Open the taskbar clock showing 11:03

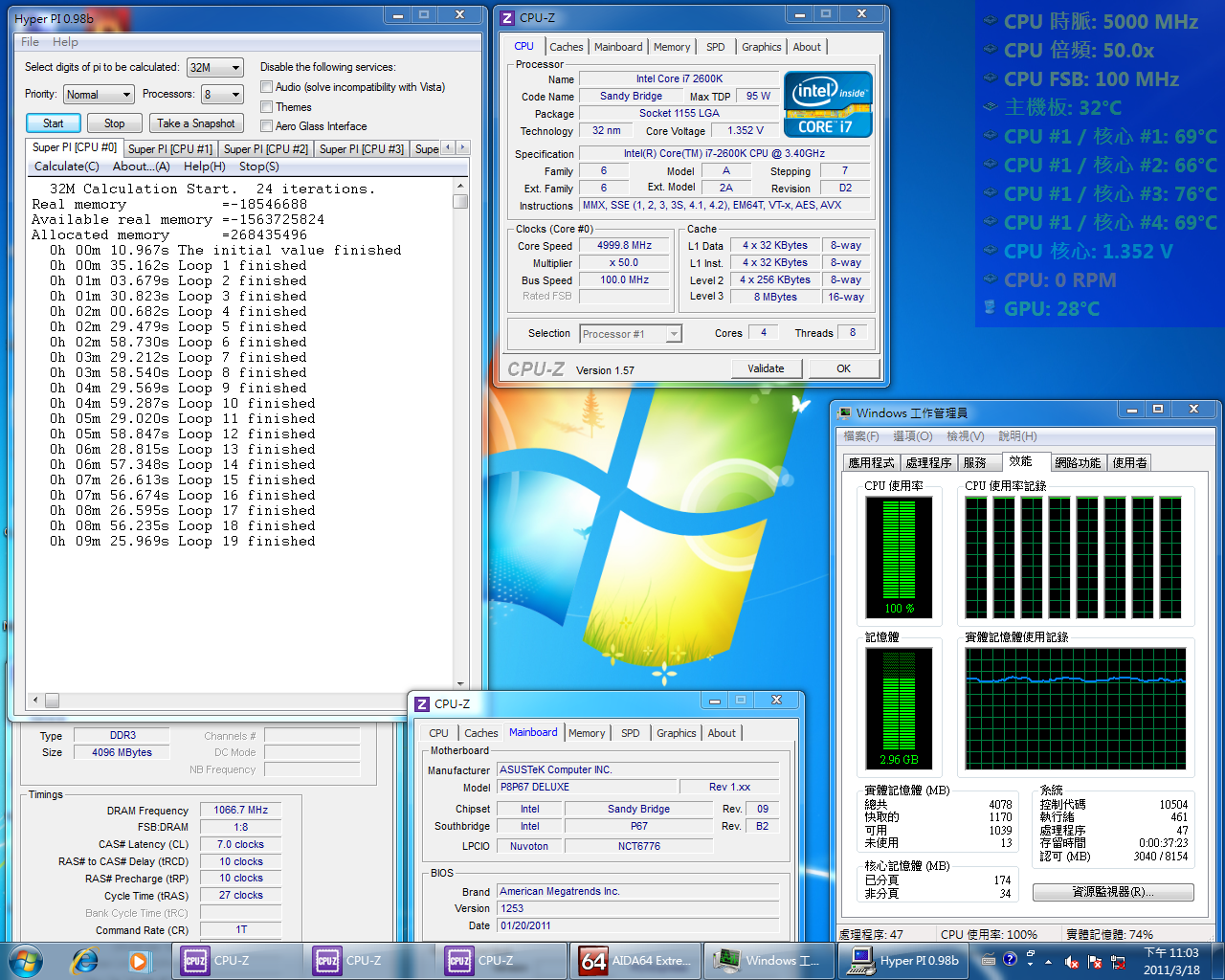tap(1171, 961)
